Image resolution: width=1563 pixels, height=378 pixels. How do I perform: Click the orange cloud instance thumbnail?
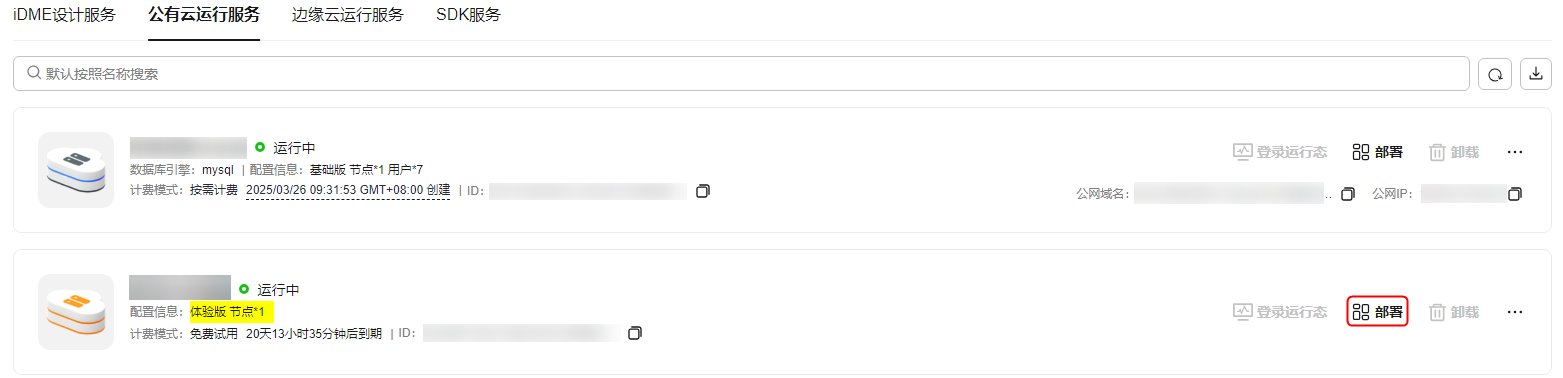coord(76,312)
